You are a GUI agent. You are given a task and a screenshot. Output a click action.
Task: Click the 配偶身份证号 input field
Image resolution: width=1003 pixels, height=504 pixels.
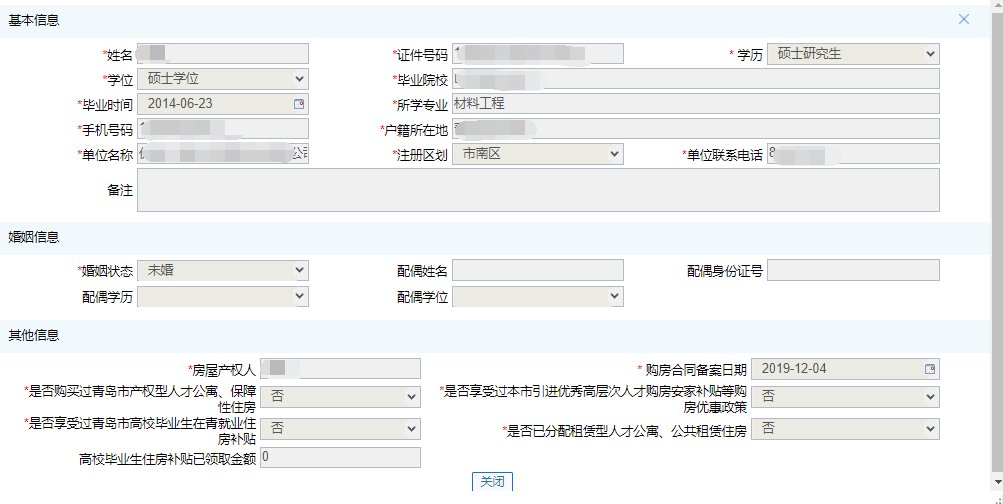(853, 271)
